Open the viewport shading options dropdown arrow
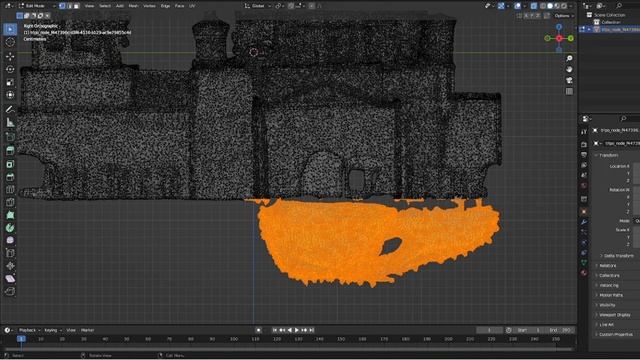 click(571, 6)
